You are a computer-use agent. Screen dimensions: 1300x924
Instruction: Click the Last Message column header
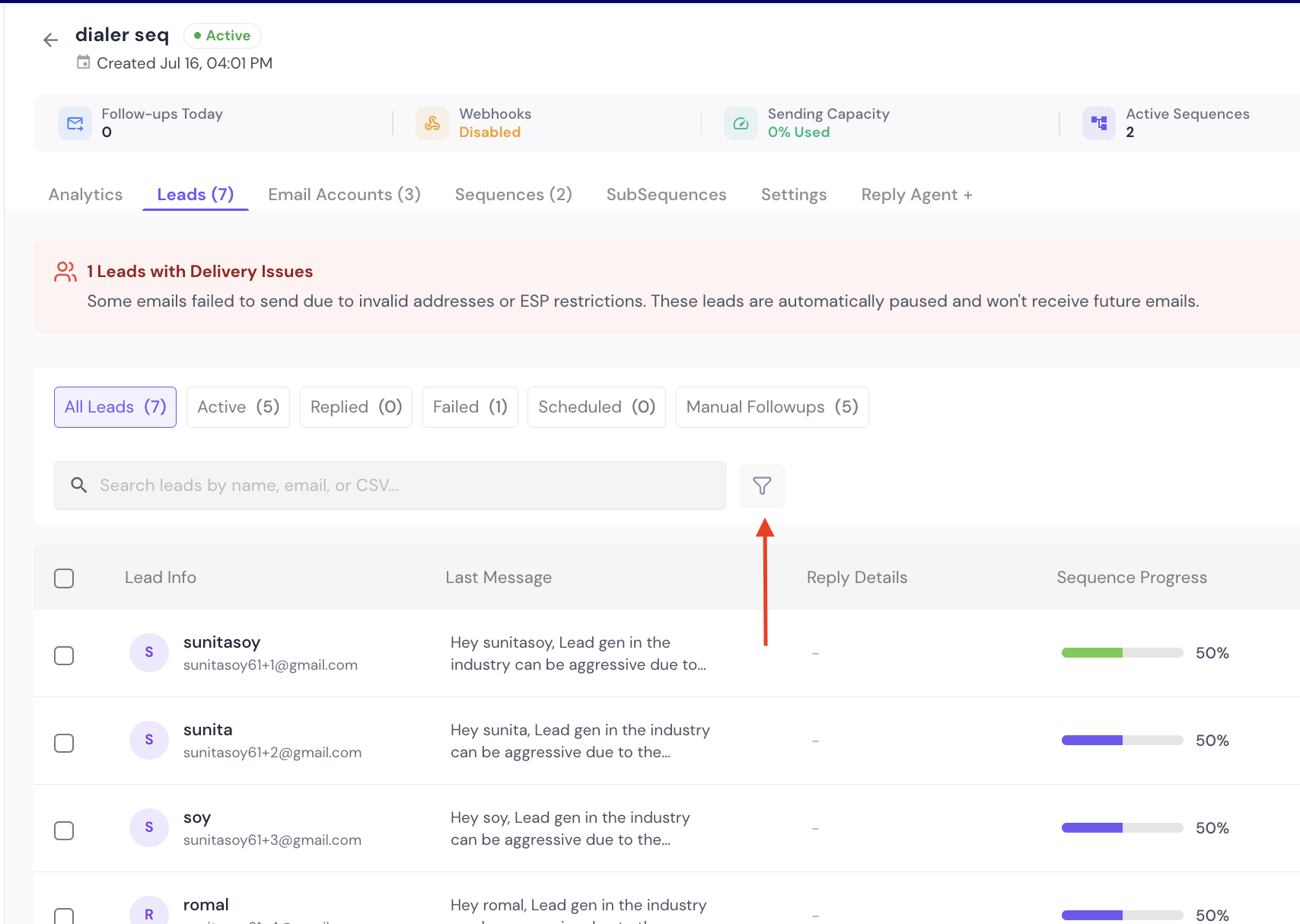pos(499,578)
